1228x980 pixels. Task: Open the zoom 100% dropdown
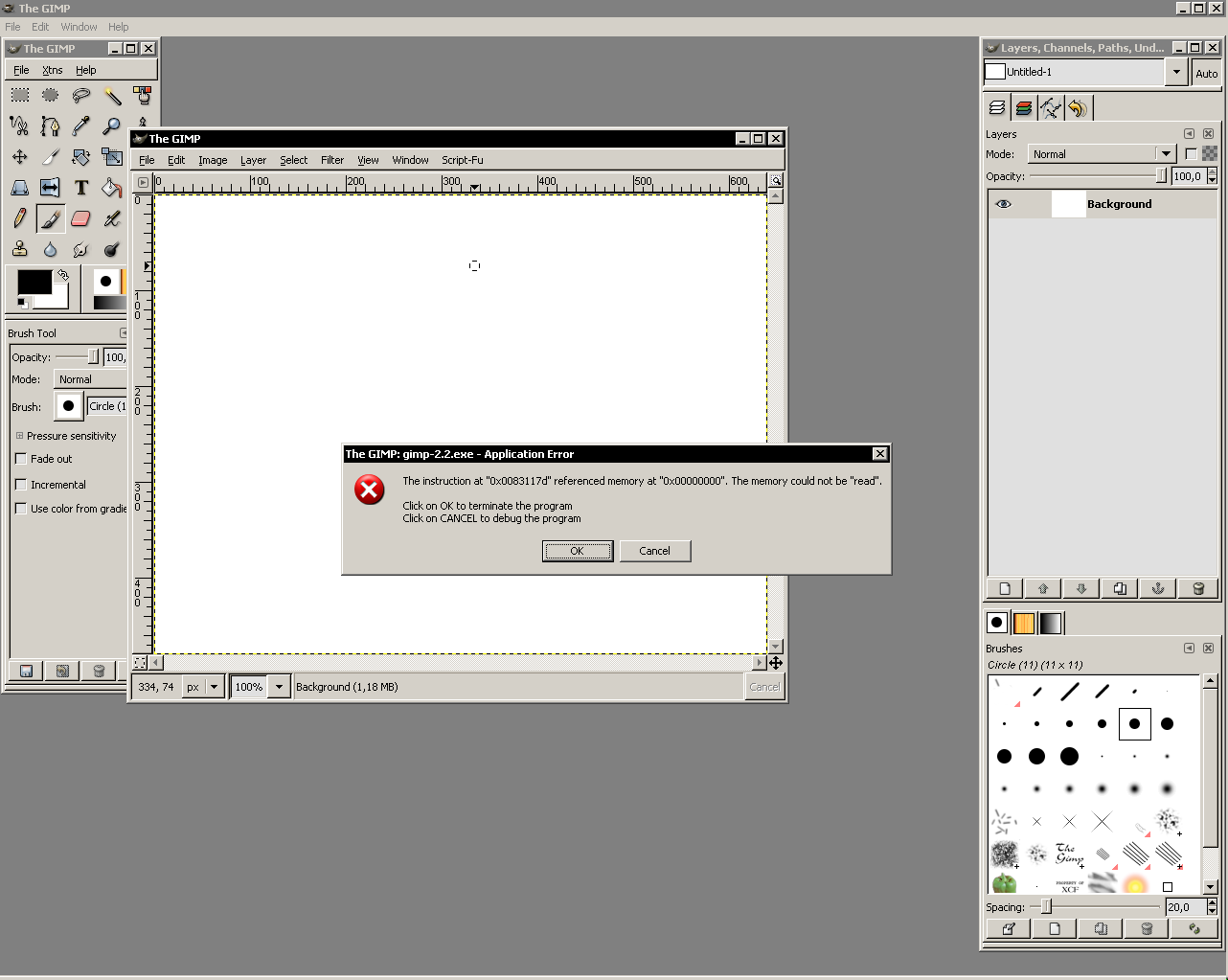(279, 687)
